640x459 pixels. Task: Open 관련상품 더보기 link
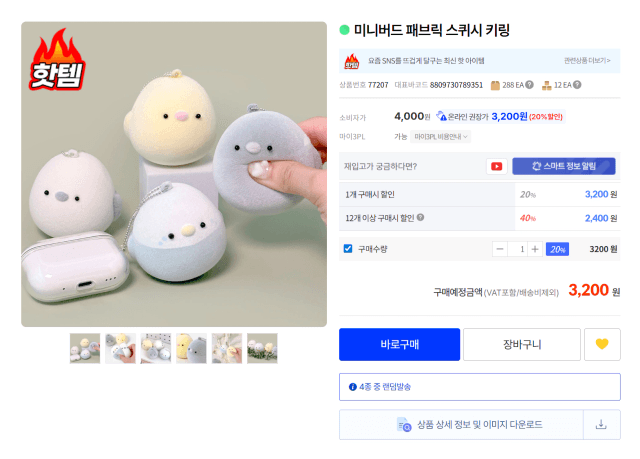[587, 60]
